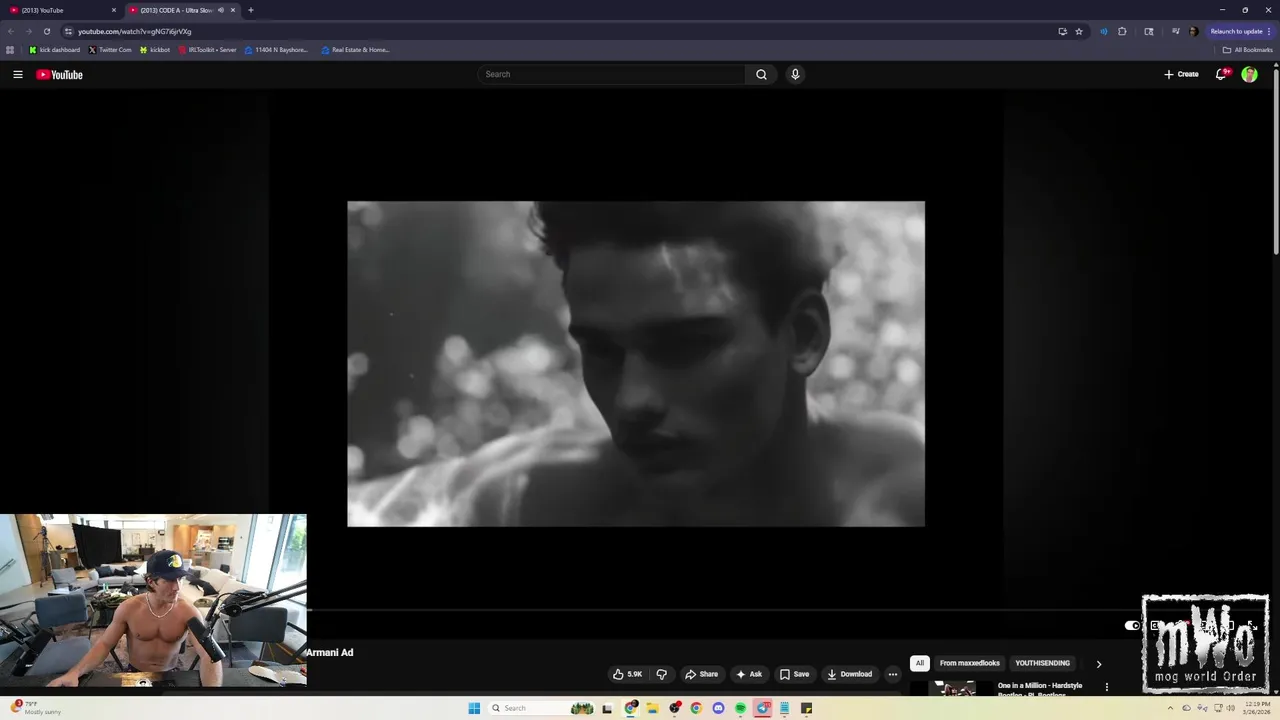
Task: Open the Sticky Notes taskbar icon
Action: (806, 708)
